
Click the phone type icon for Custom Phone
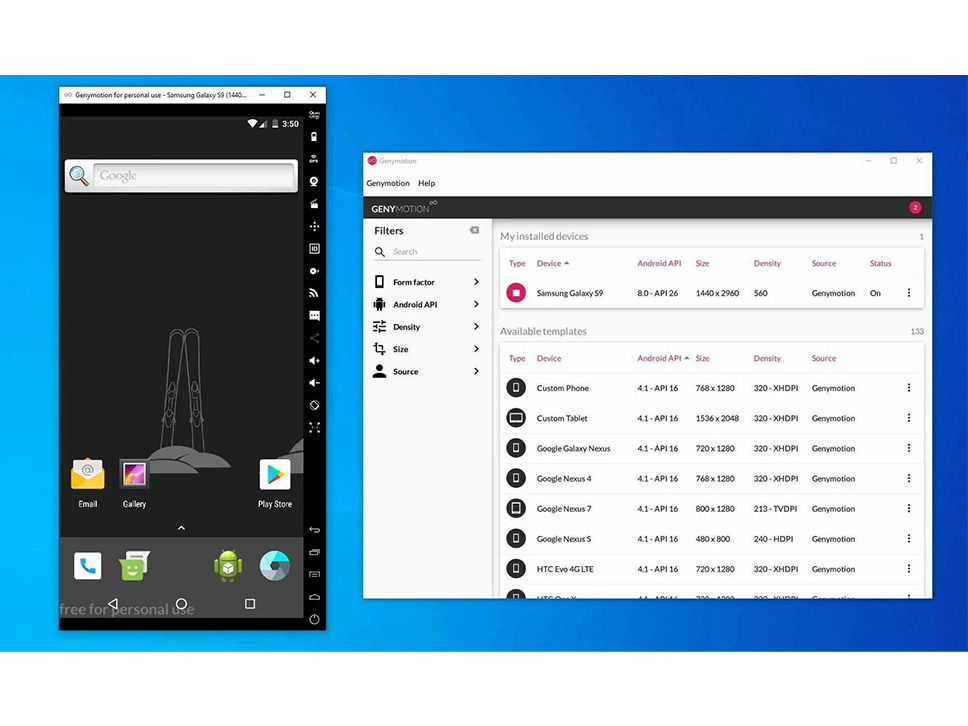point(516,388)
